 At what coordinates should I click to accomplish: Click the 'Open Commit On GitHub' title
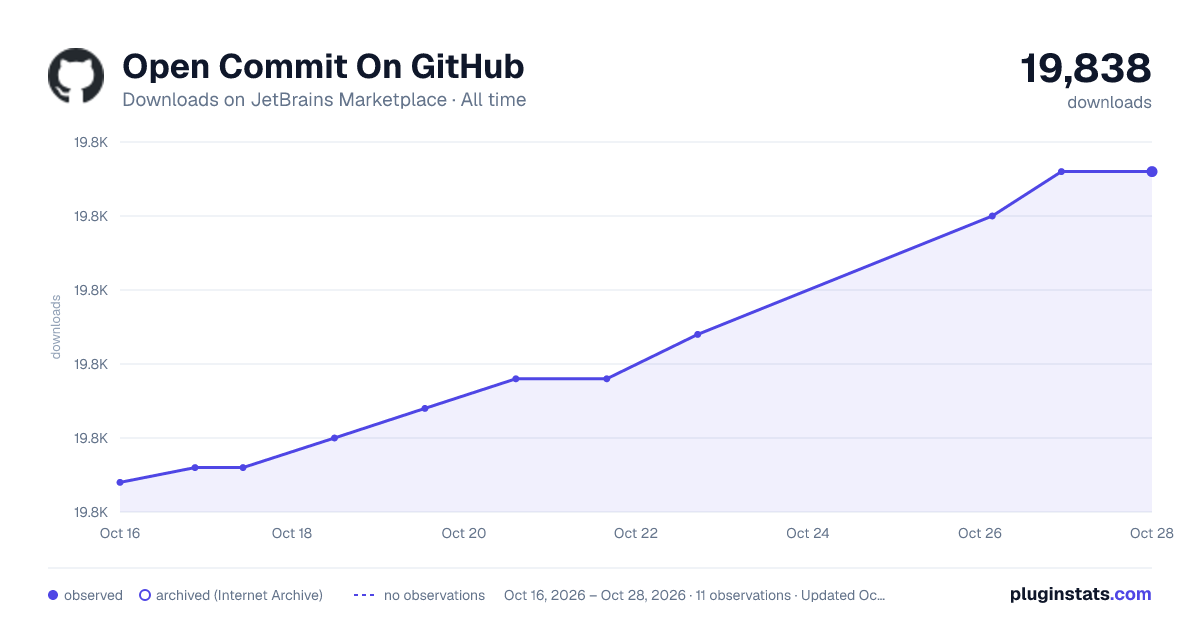[323, 67]
